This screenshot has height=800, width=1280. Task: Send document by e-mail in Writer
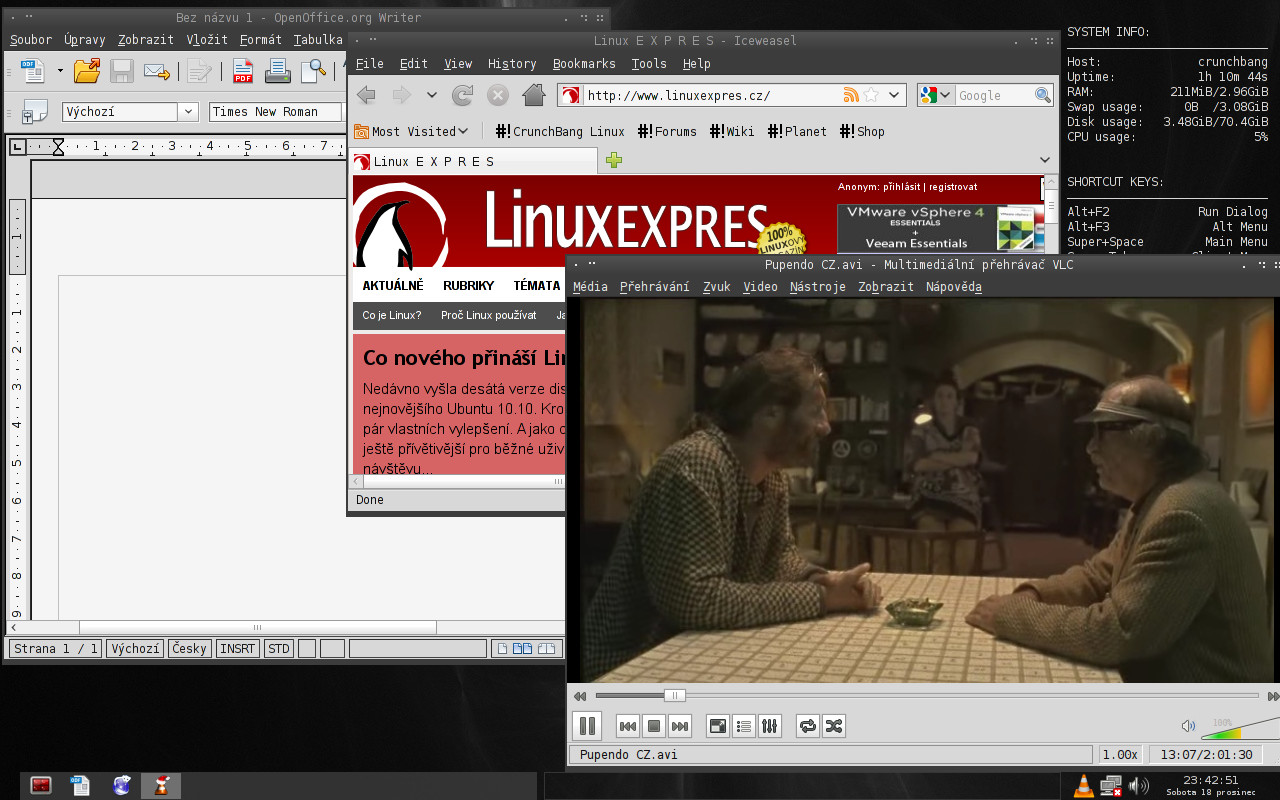click(x=156, y=71)
